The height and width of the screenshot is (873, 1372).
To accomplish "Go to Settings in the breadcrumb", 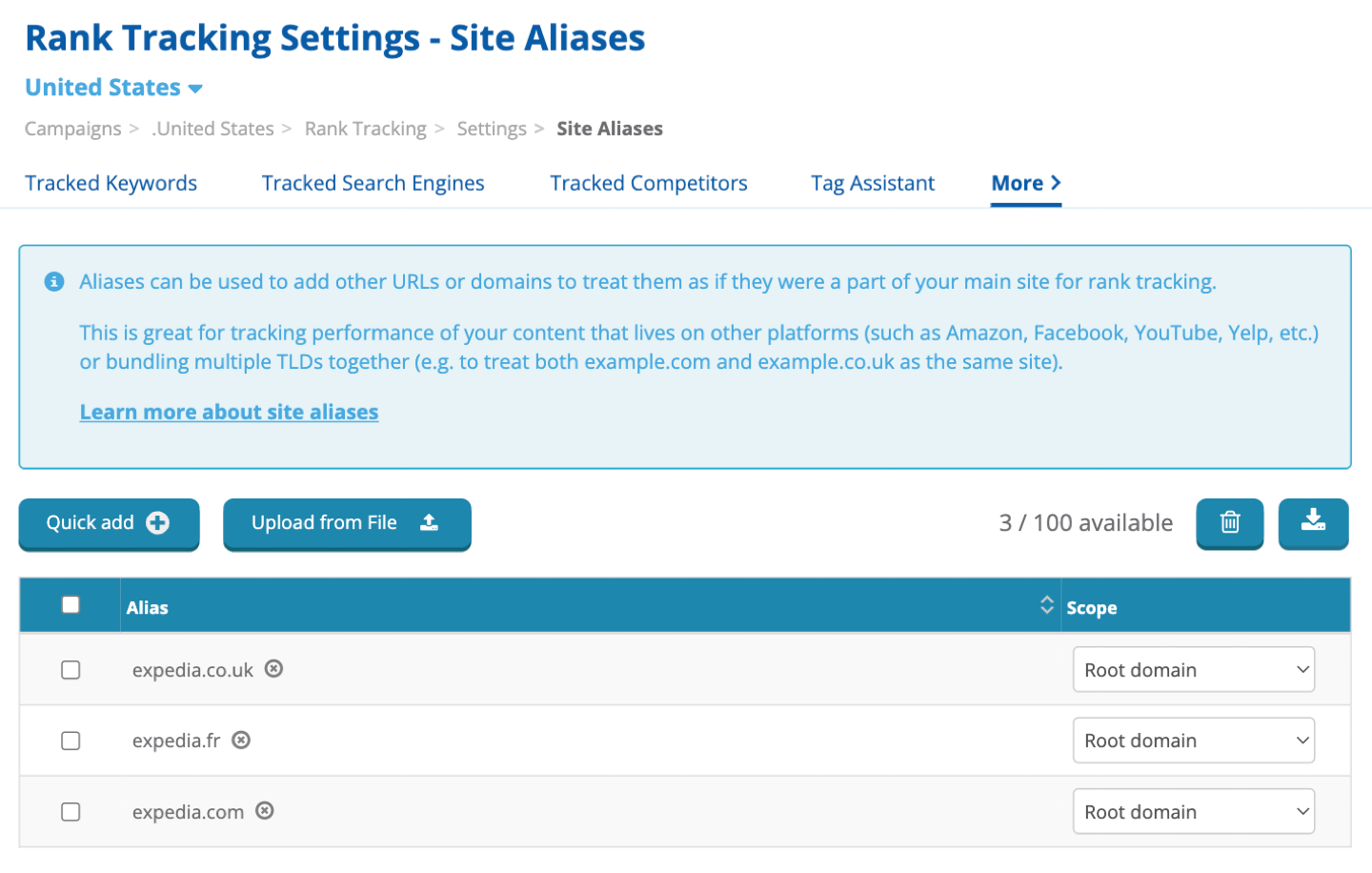I will point(492,129).
